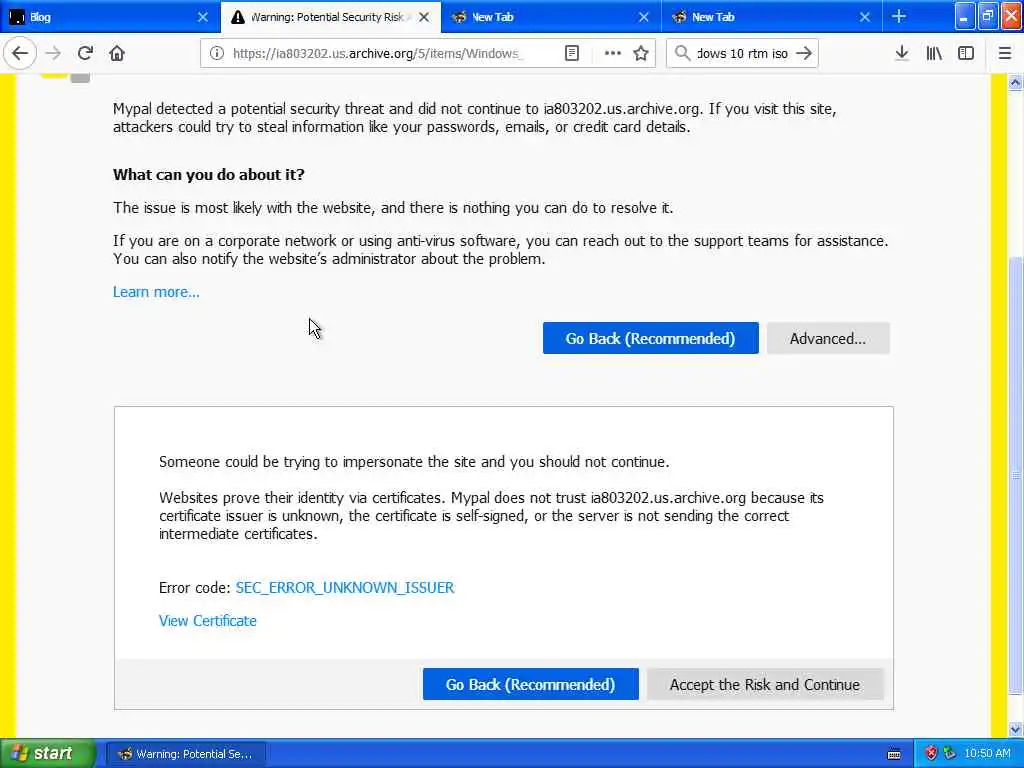Click Accept the Risk and Continue
This screenshot has height=768, width=1024.
click(765, 684)
